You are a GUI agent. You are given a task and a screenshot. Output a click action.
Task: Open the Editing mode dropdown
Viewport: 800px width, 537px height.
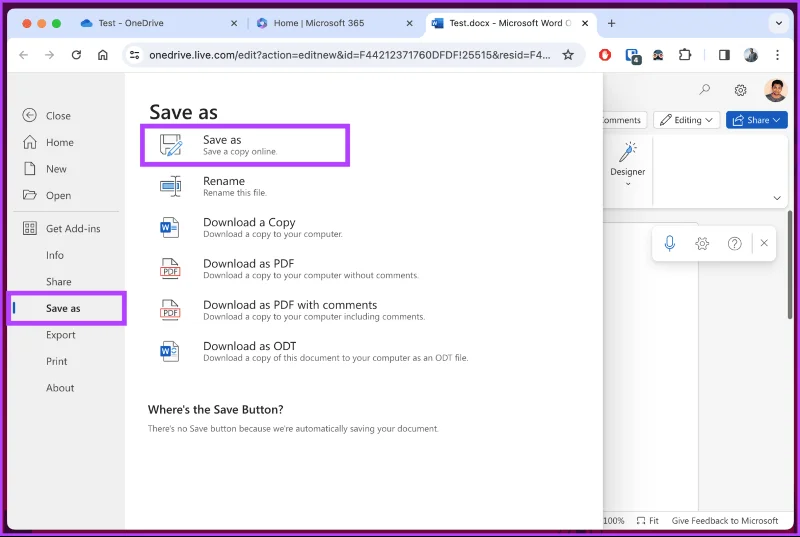tap(686, 120)
